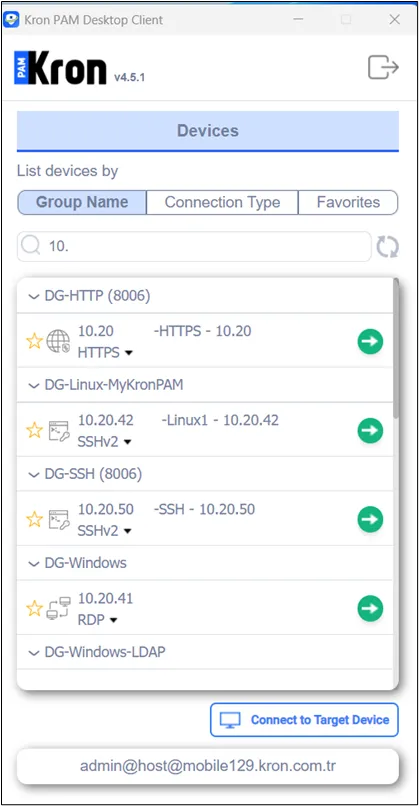The height and width of the screenshot is (806, 419).
Task: Click the globe icon of the HTTPS device
Action: (58, 341)
